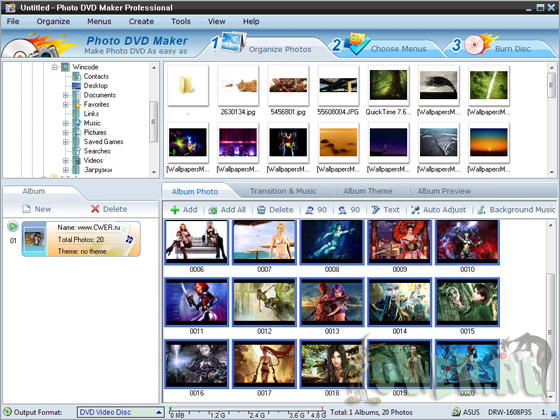Select album photo 0013
This screenshot has width=560, height=420.
pyautogui.click(x=332, y=302)
